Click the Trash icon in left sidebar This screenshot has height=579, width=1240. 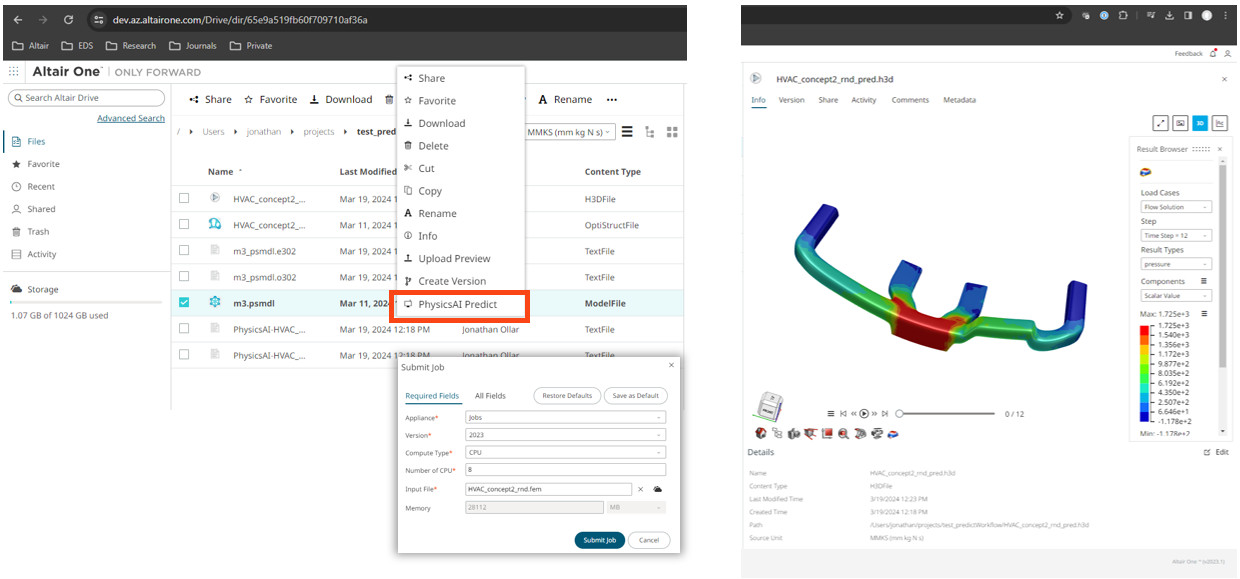tap(17, 232)
